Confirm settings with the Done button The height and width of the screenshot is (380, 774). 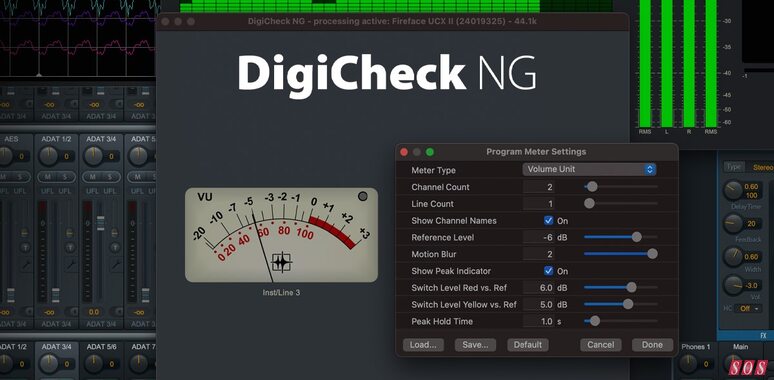[x=653, y=345]
